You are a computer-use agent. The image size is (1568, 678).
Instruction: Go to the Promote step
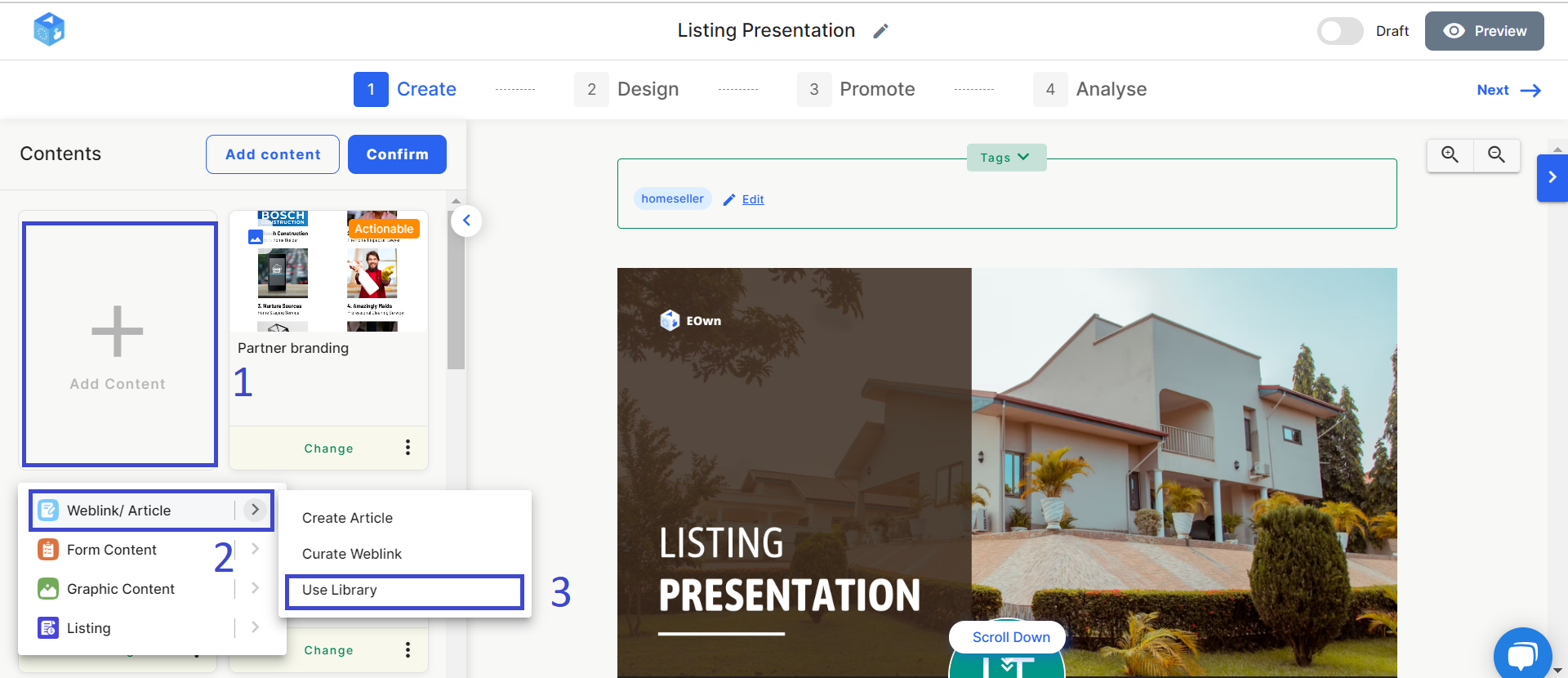pyautogui.click(x=856, y=89)
